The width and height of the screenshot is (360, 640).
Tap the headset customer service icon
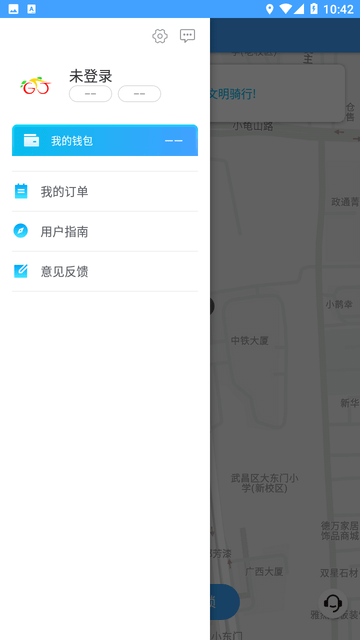click(333, 603)
